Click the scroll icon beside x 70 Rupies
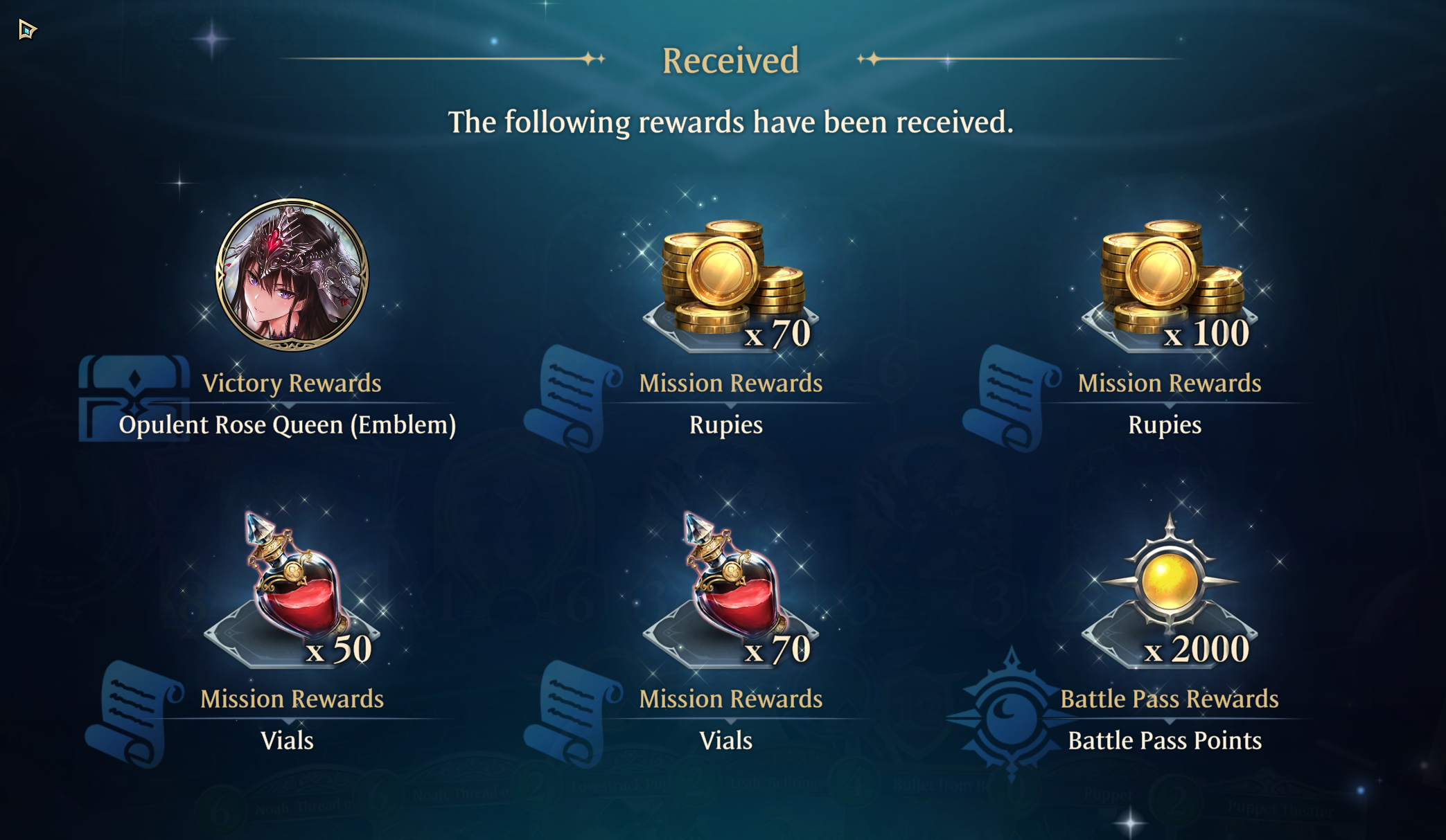 (573, 399)
